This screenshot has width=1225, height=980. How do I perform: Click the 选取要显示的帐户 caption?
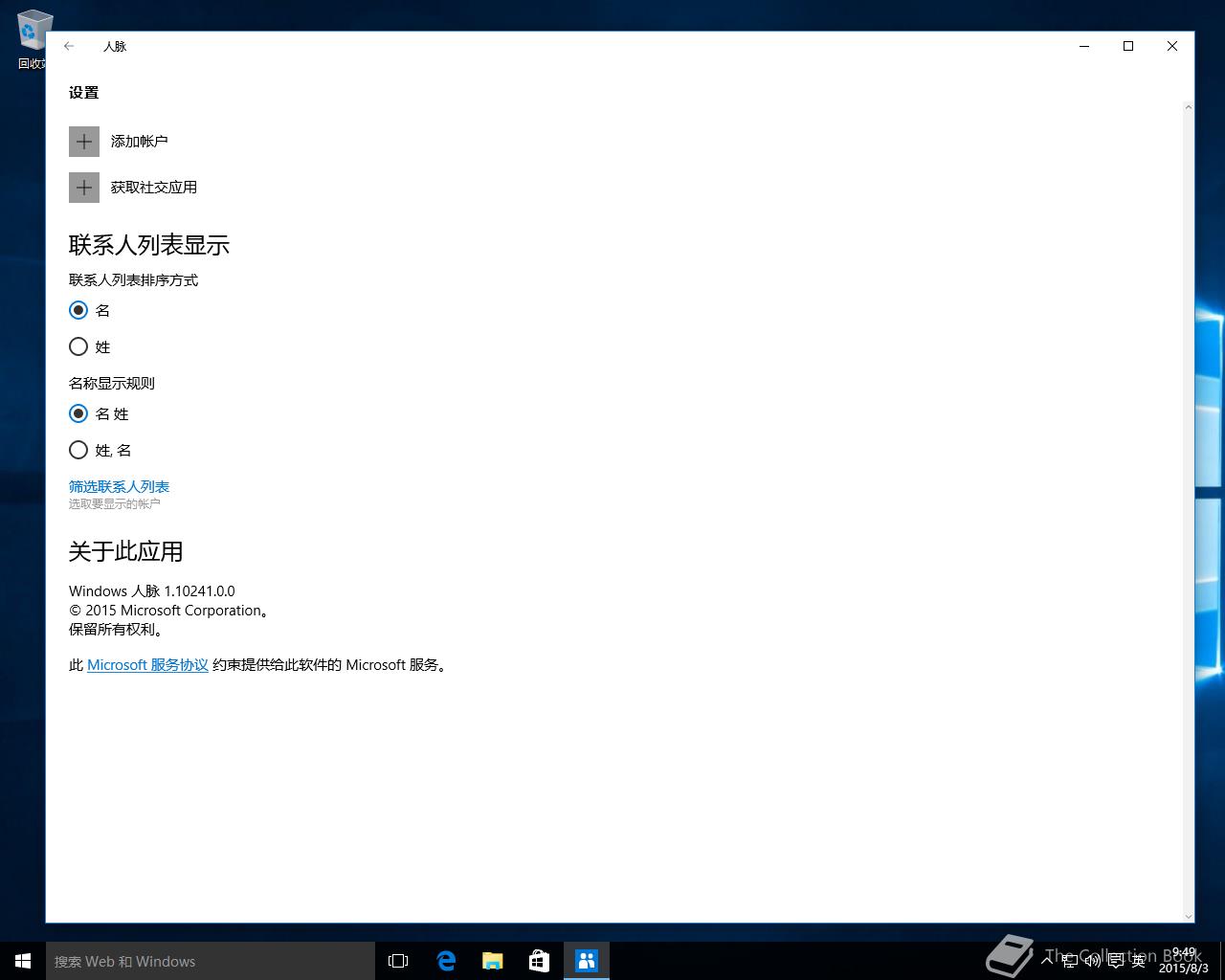coord(115,504)
